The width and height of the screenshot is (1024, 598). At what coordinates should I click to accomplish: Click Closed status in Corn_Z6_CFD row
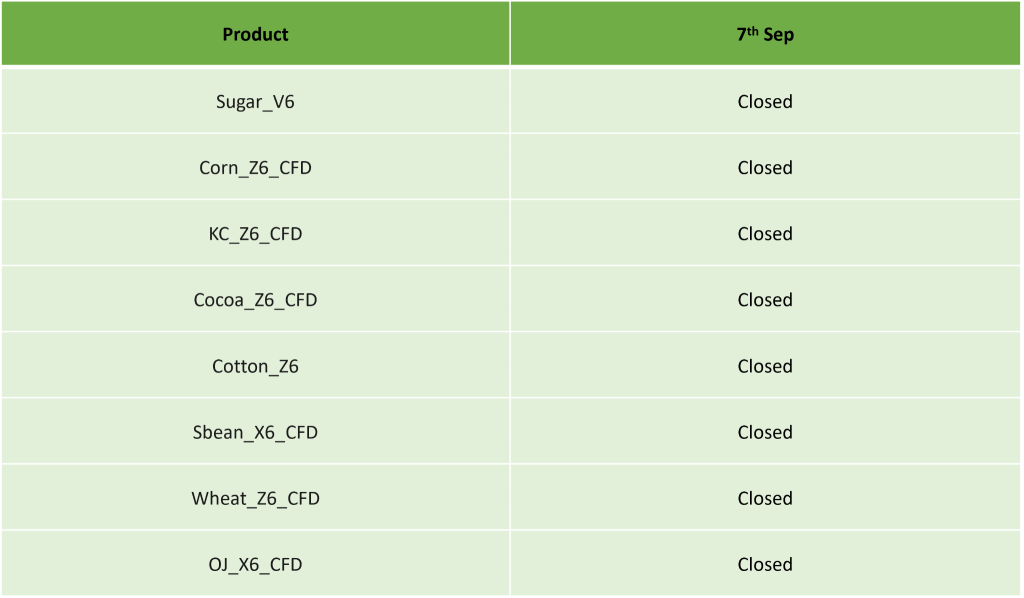point(765,168)
